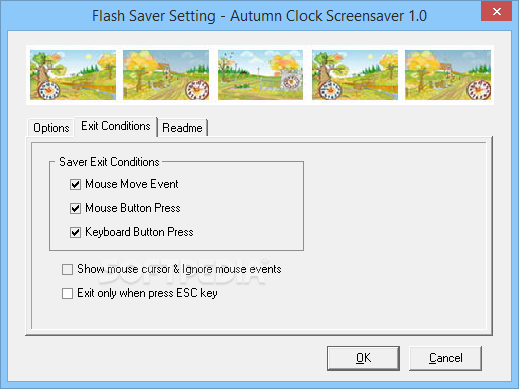Switch to the Options tab
The width and height of the screenshot is (519, 389).
51,128
